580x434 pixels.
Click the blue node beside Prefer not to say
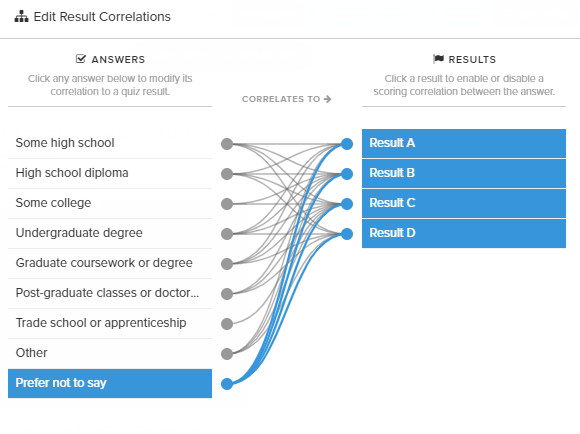[x=227, y=384]
